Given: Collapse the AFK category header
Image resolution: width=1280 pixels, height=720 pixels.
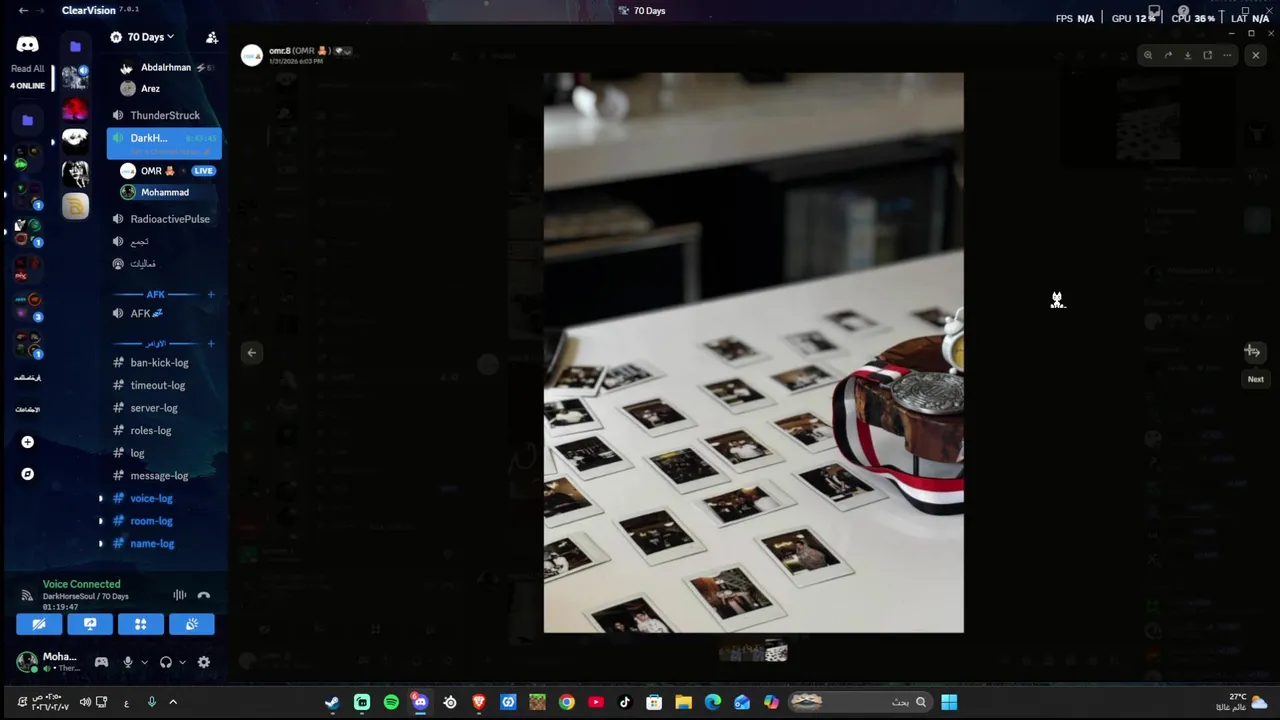Looking at the screenshot, I should coord(155,294).
